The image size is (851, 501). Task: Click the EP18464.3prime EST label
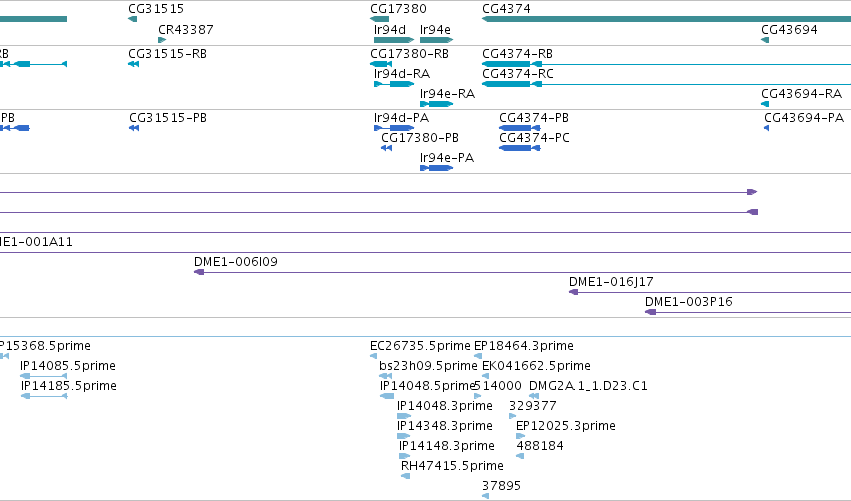[x=524, y=346]
